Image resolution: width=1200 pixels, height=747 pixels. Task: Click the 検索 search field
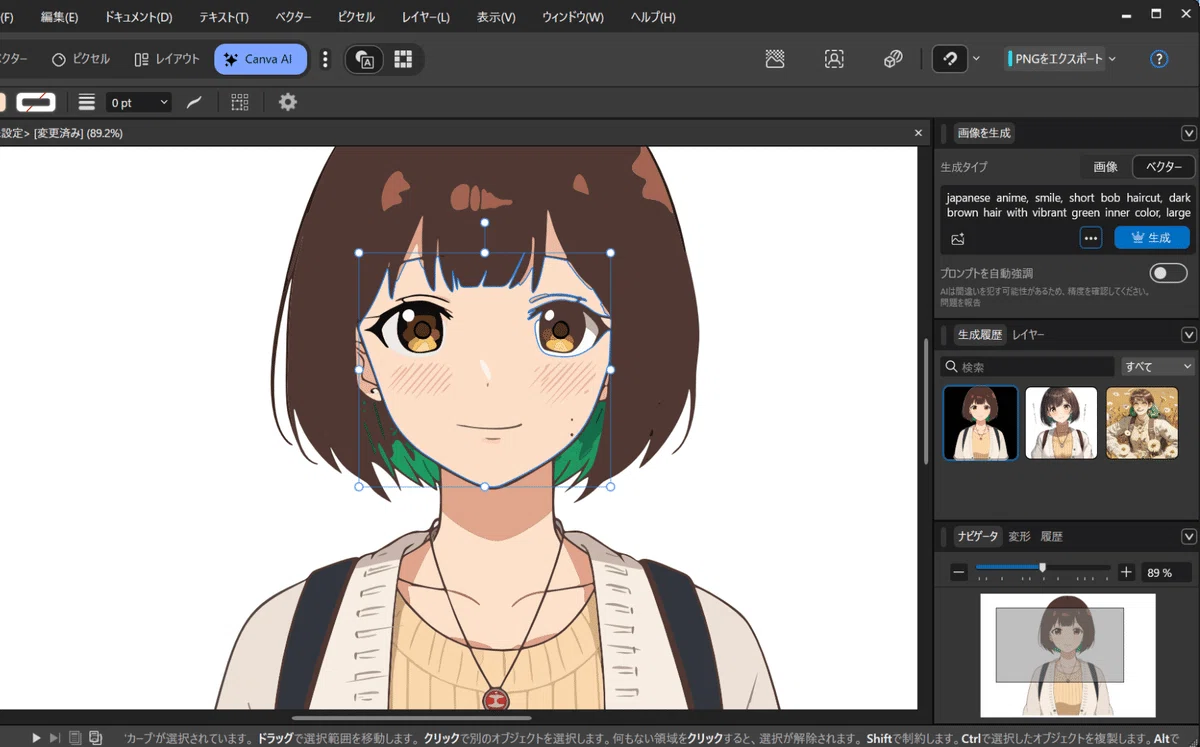pyautogui.click(x=1027, y=367)
